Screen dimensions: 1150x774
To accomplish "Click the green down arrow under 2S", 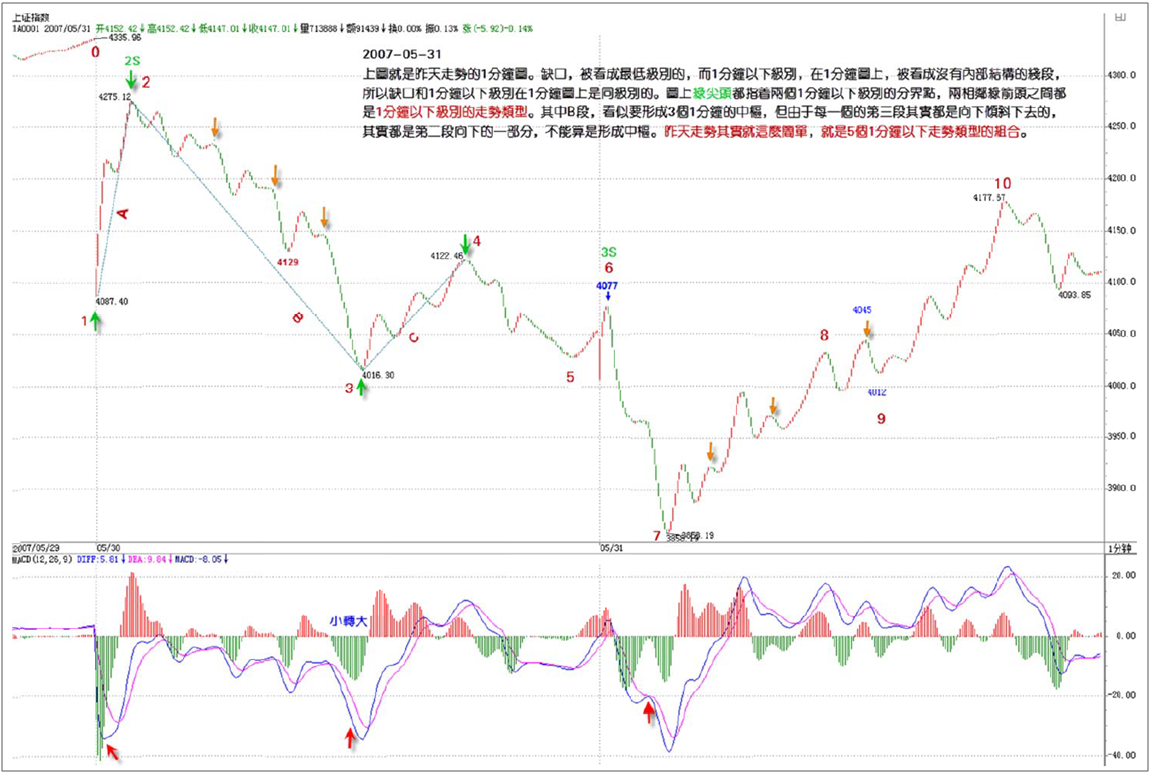I will click(131, 80).
